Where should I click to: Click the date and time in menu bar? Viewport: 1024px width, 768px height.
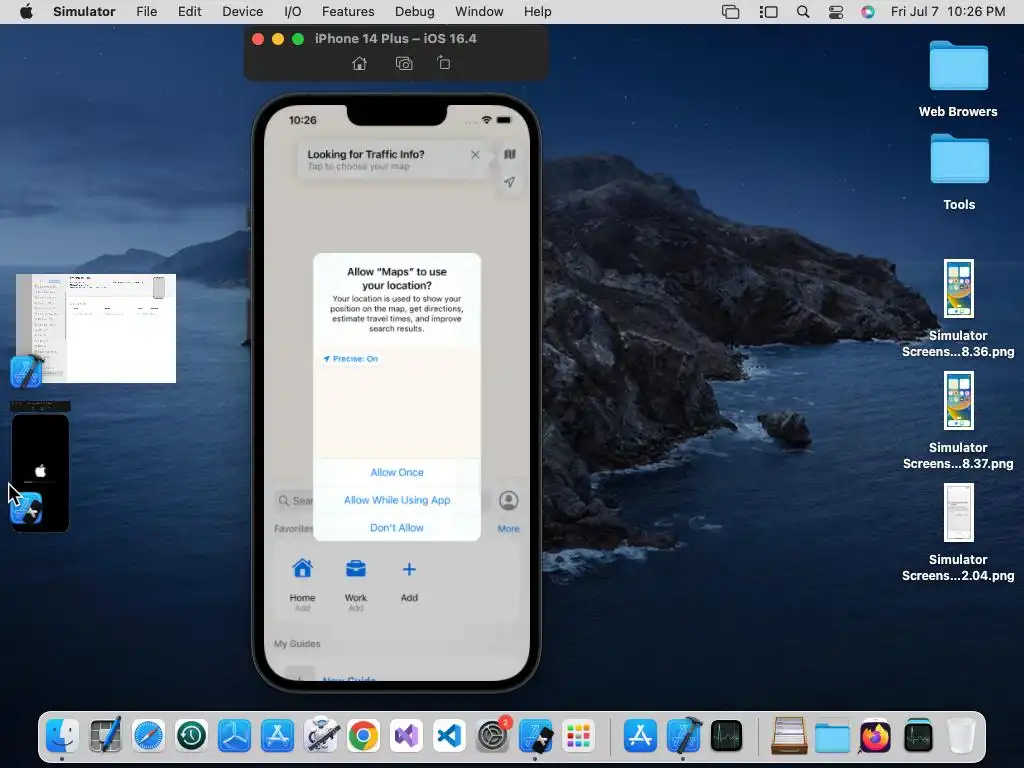pos(948,12)
